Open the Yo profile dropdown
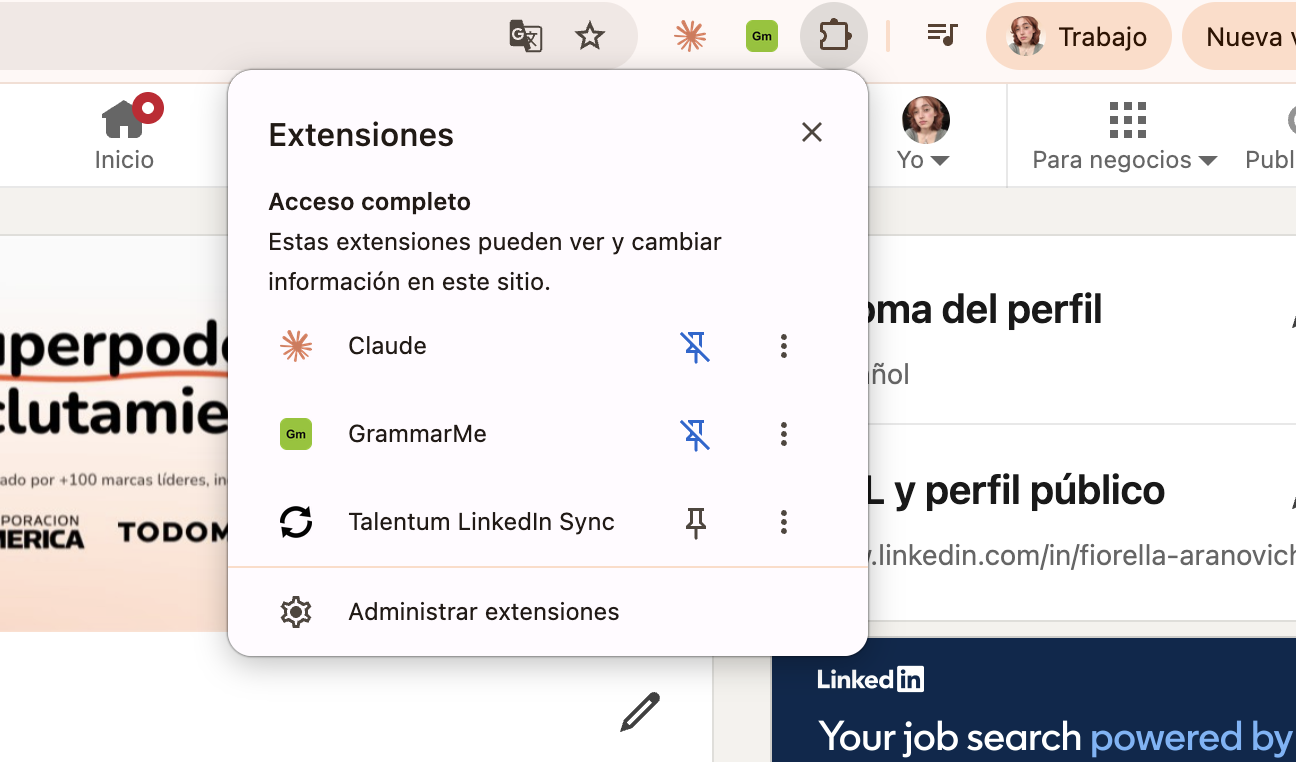 coord(925,135)
